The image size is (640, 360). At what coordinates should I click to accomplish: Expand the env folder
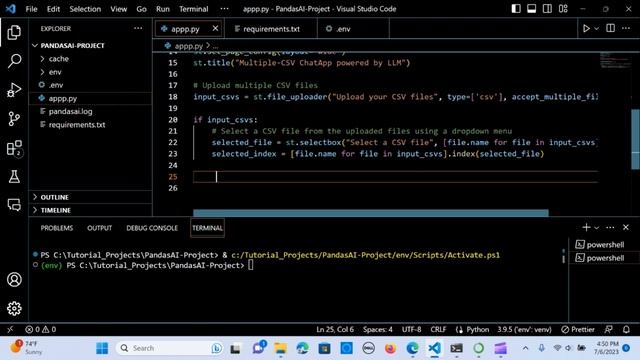point(91,72)
